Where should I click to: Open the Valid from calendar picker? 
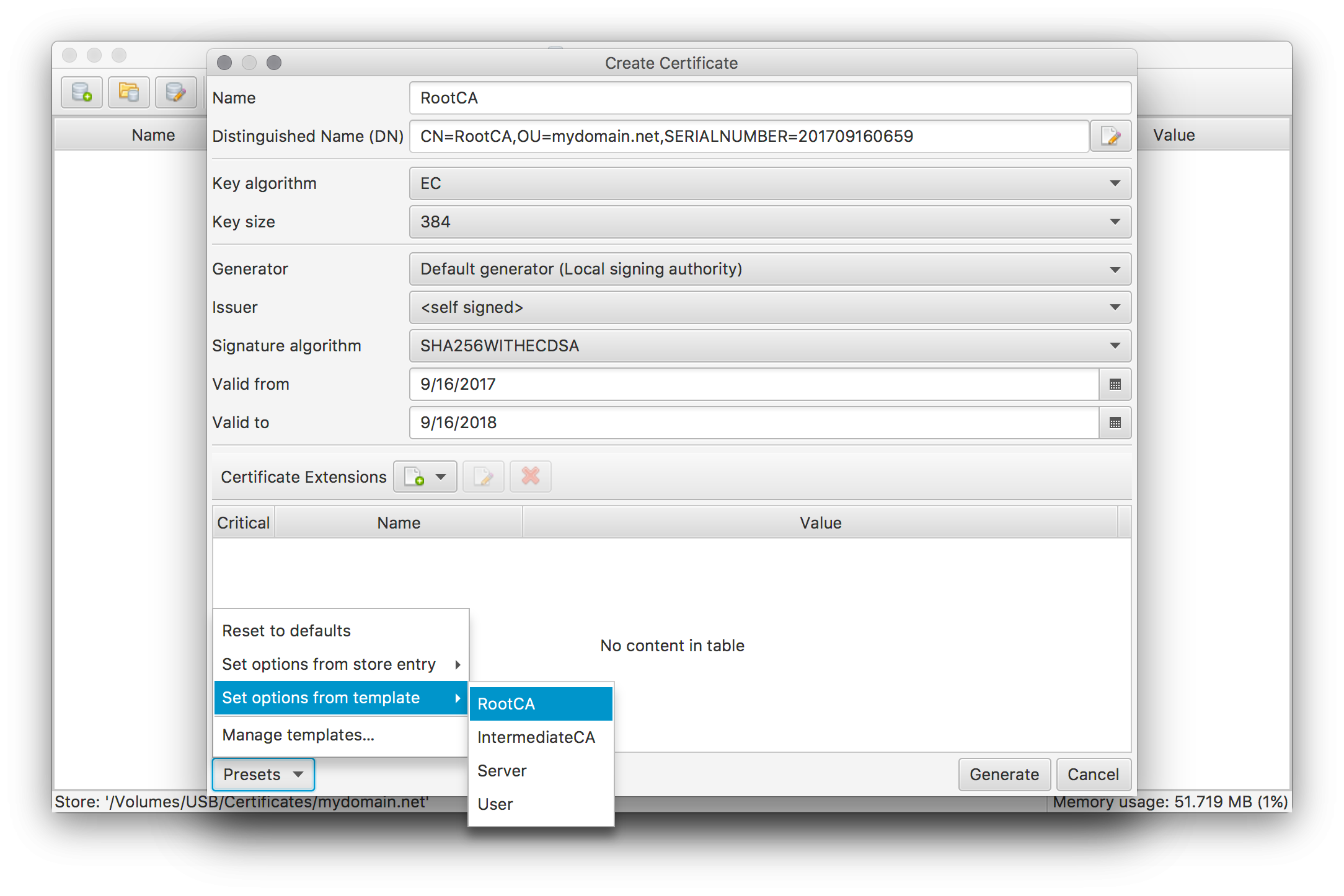1115,384
